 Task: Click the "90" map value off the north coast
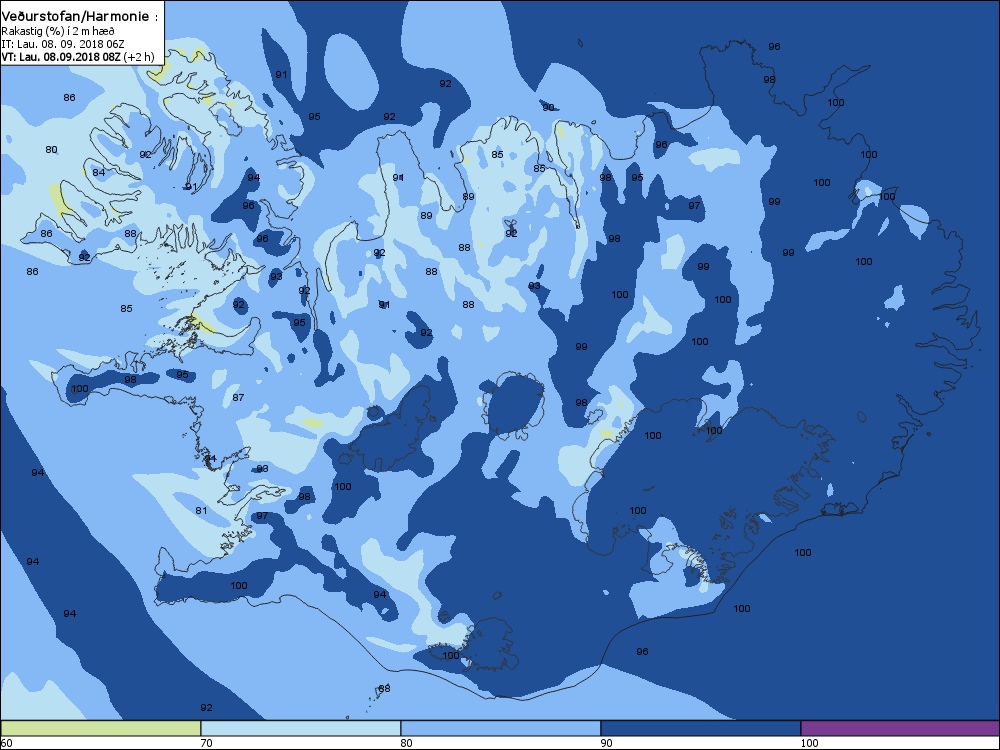click(548, 108)
